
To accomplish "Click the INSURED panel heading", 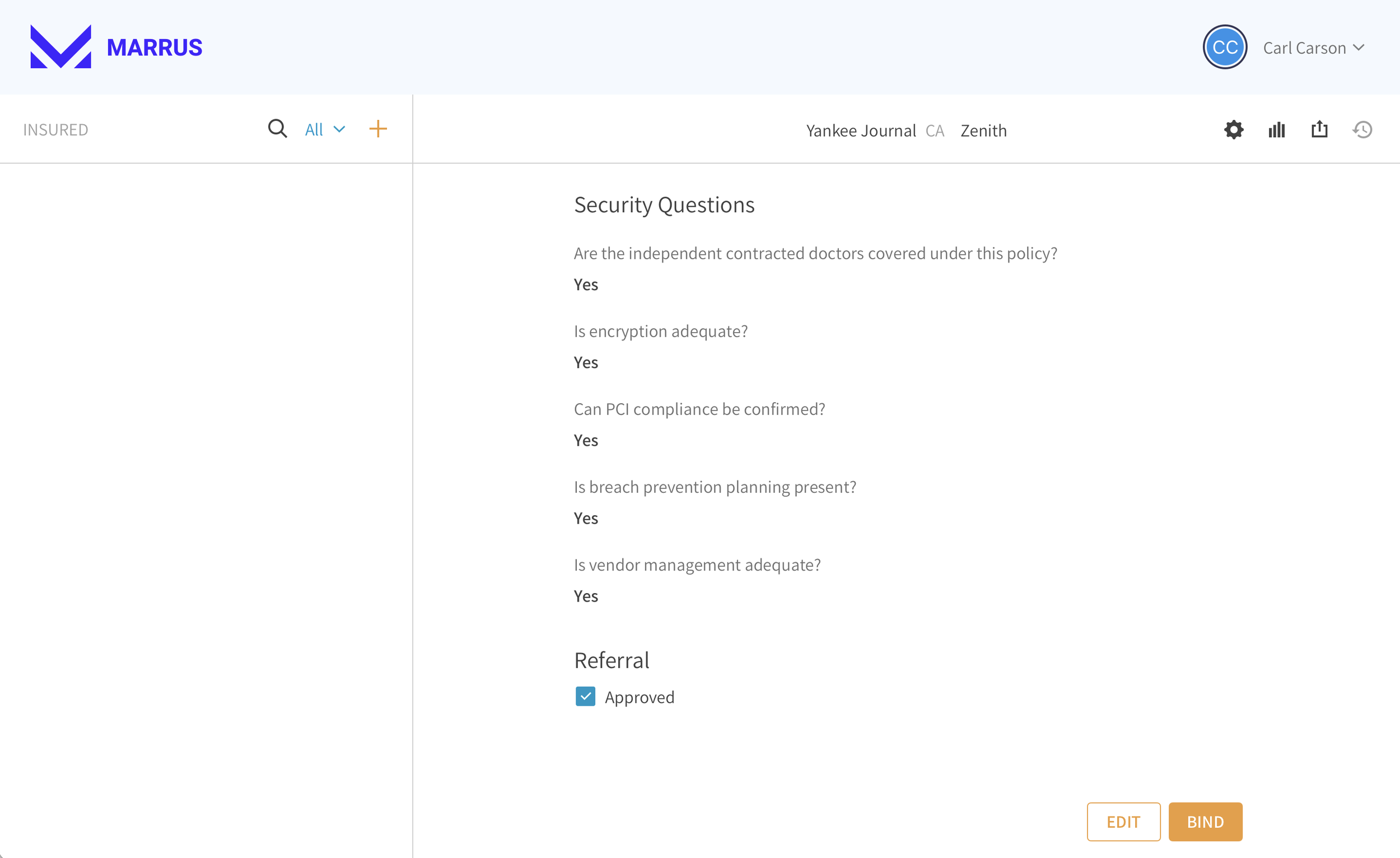I will (55, 130).
